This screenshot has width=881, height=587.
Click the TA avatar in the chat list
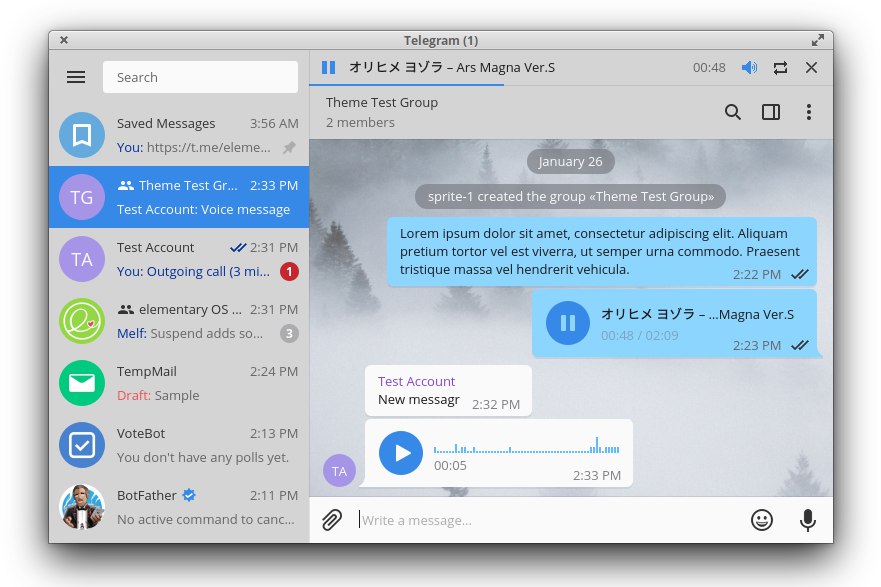pyautogui.click(x=82, y=259)
